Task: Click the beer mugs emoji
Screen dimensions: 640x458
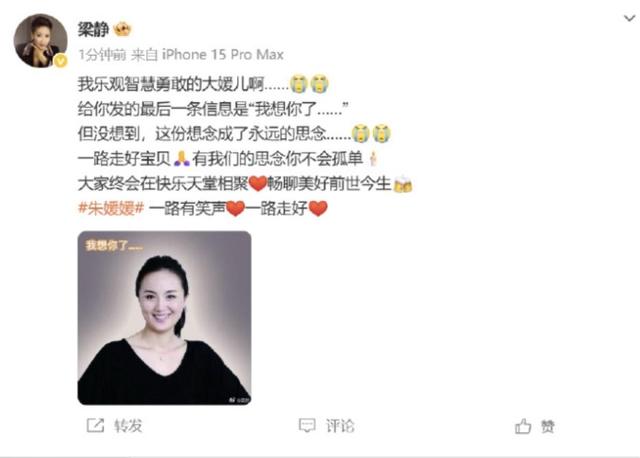Action: [x=402, y=184]
